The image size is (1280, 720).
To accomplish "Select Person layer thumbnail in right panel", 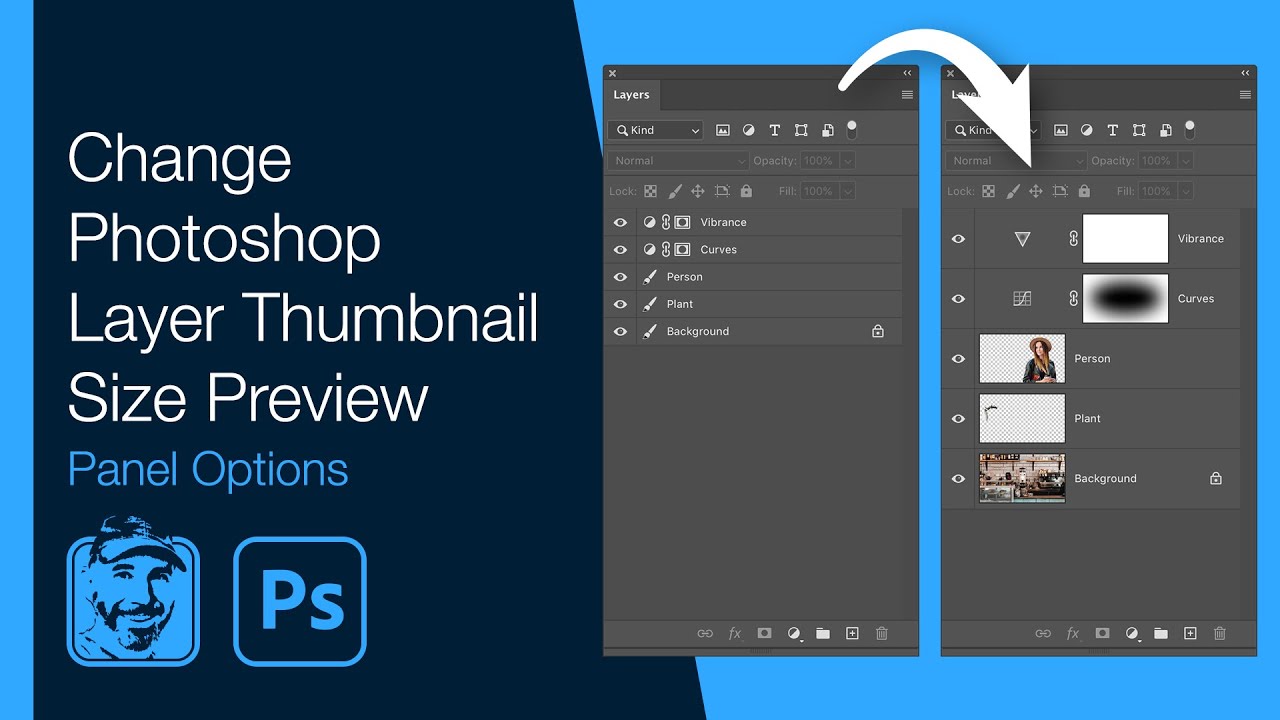I will 1022,359.
